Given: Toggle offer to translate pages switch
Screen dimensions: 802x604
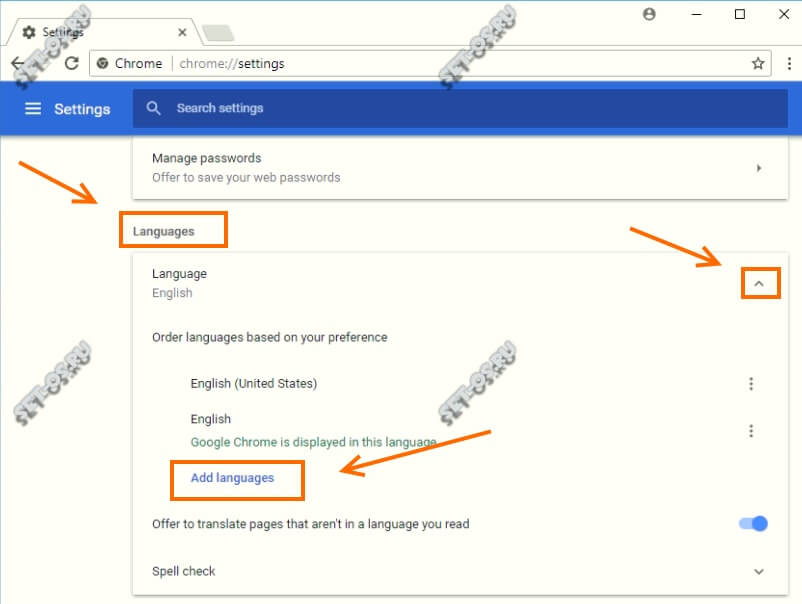Looking at the screenshot, I should 753,523.
